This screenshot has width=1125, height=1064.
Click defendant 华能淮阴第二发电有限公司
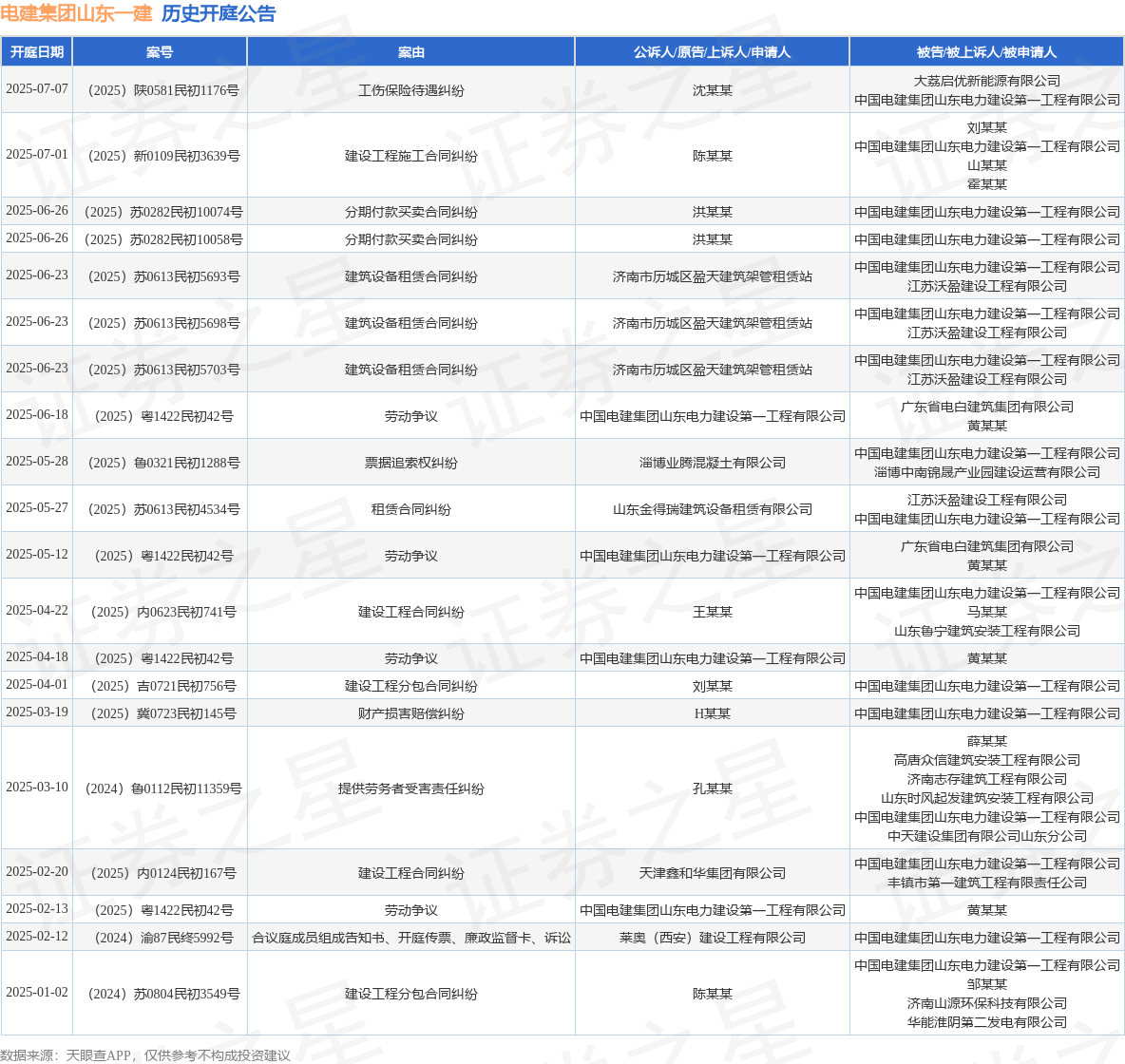pyautogui.click(x=986, y=1023)
